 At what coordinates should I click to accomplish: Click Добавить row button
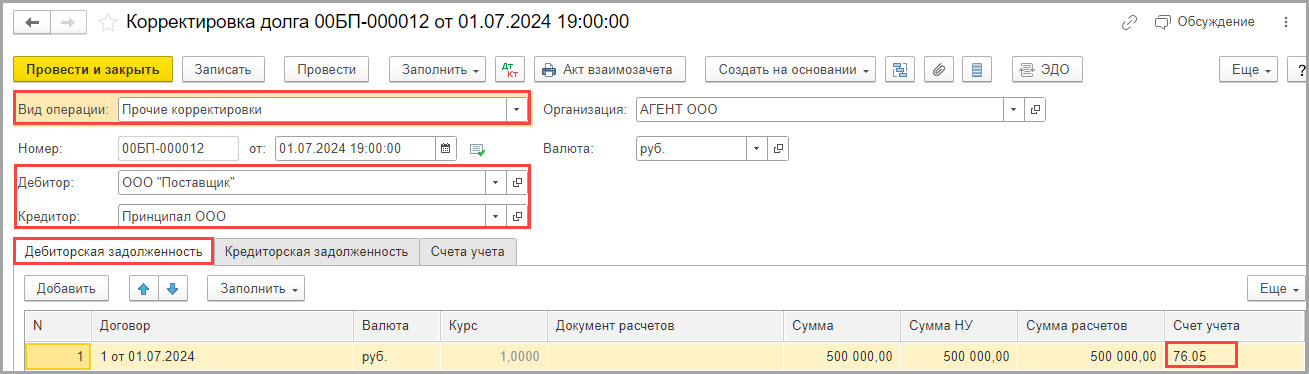pyautogui.click(x=66, y=288)
